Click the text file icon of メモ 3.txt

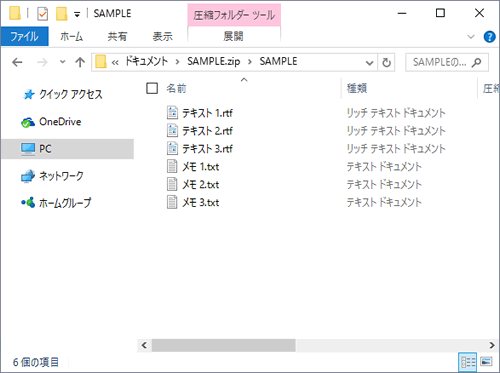click(172, 202)
